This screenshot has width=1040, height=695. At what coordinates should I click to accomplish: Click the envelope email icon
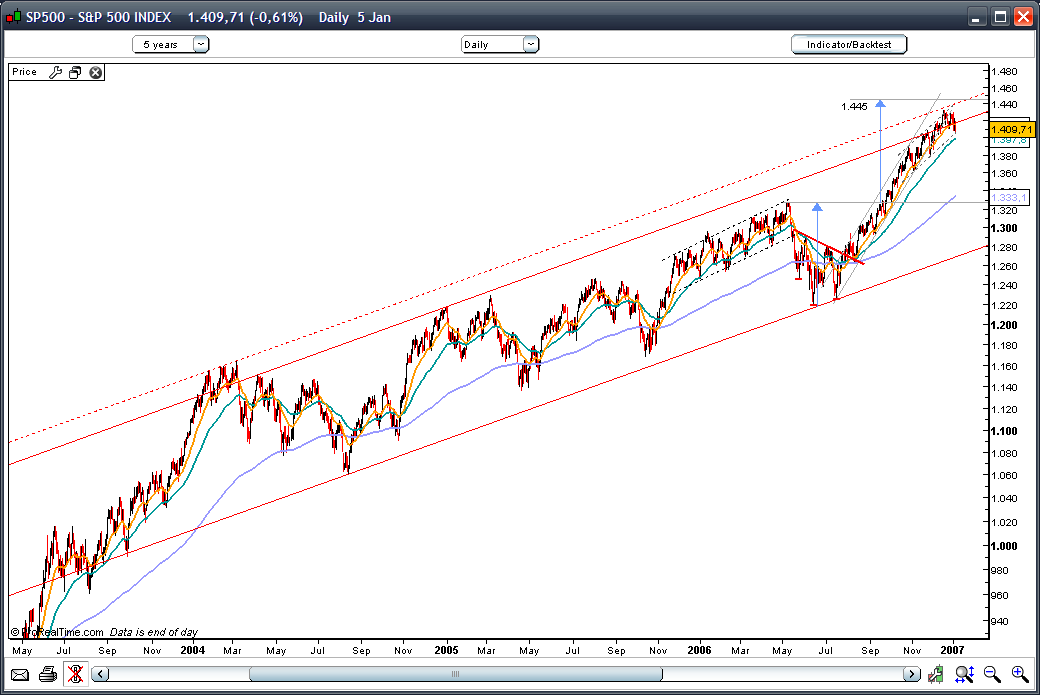[21, 674]
